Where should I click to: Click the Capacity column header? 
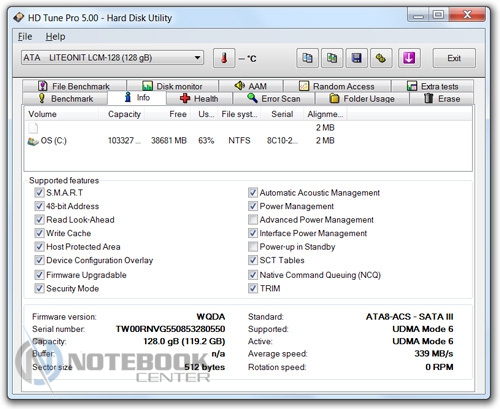122,114
